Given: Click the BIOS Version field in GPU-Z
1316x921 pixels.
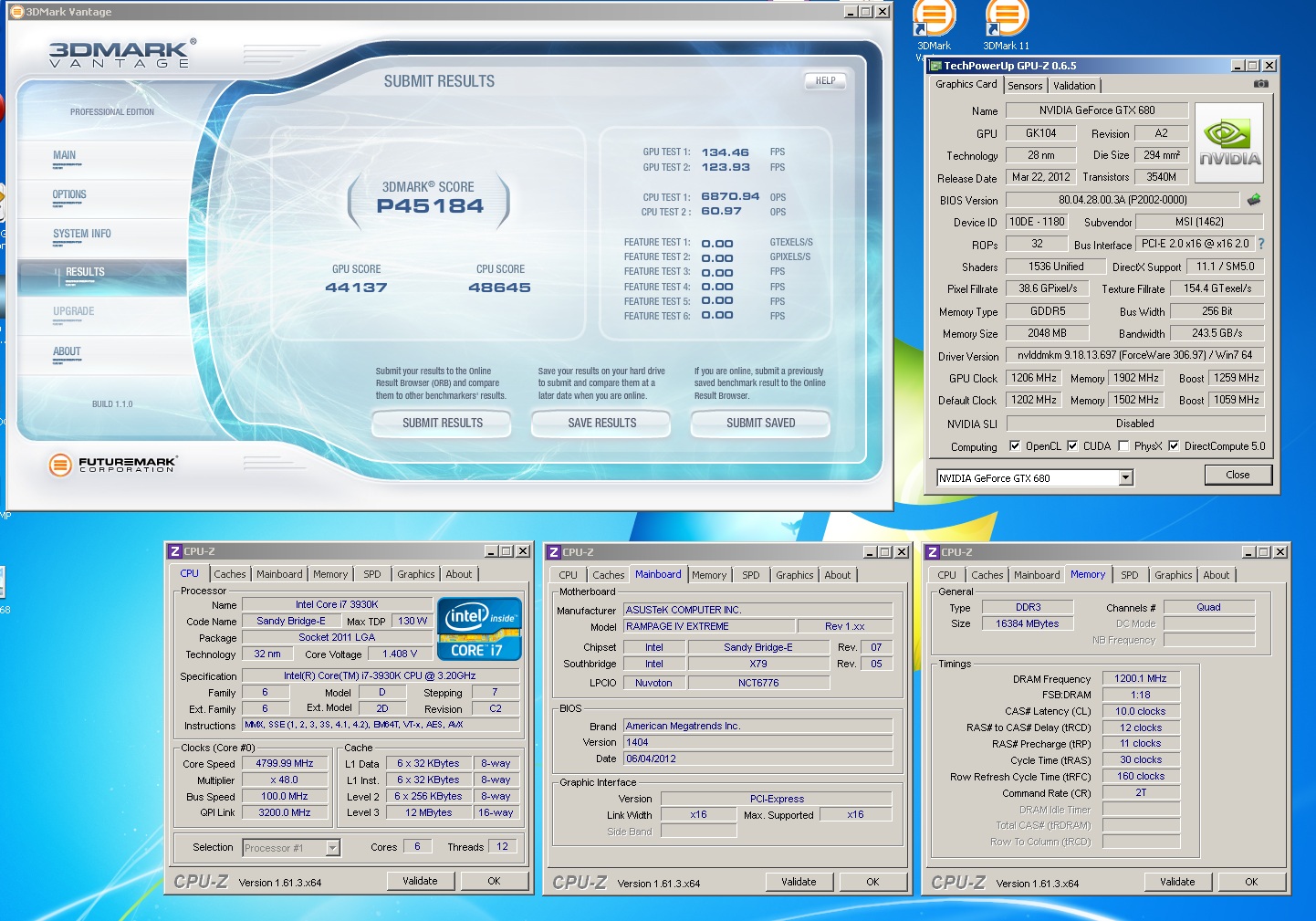Looking at the screenshot, I should click(x=1123, y=200).
